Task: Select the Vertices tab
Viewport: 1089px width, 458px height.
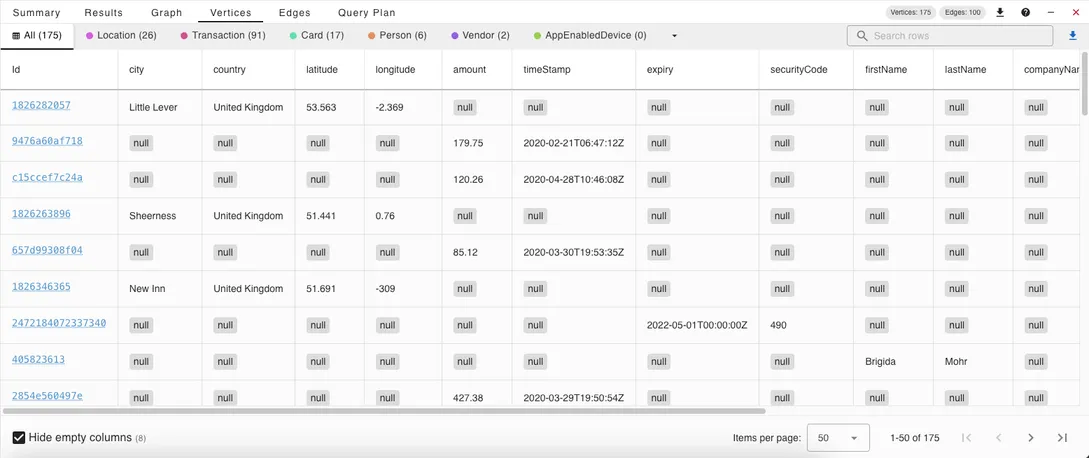Action: 231,13
